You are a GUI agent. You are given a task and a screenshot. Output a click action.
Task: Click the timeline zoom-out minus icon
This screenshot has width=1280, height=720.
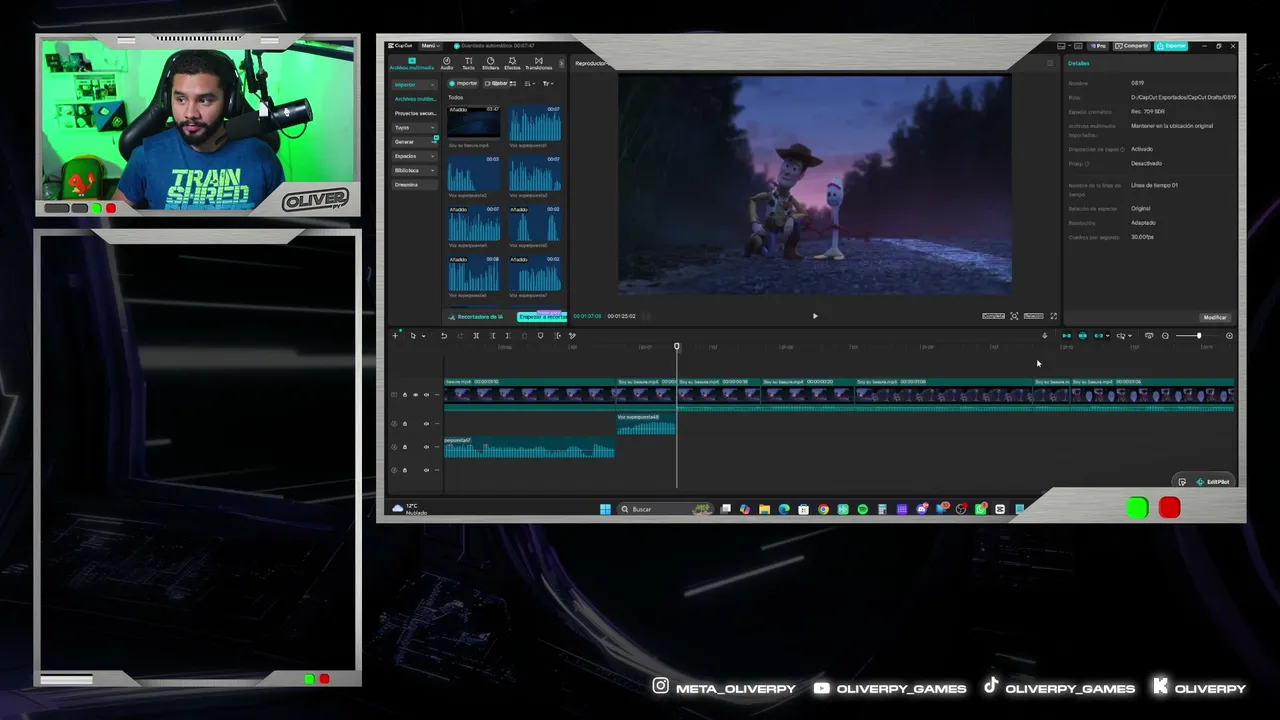tap(1165, 336)
